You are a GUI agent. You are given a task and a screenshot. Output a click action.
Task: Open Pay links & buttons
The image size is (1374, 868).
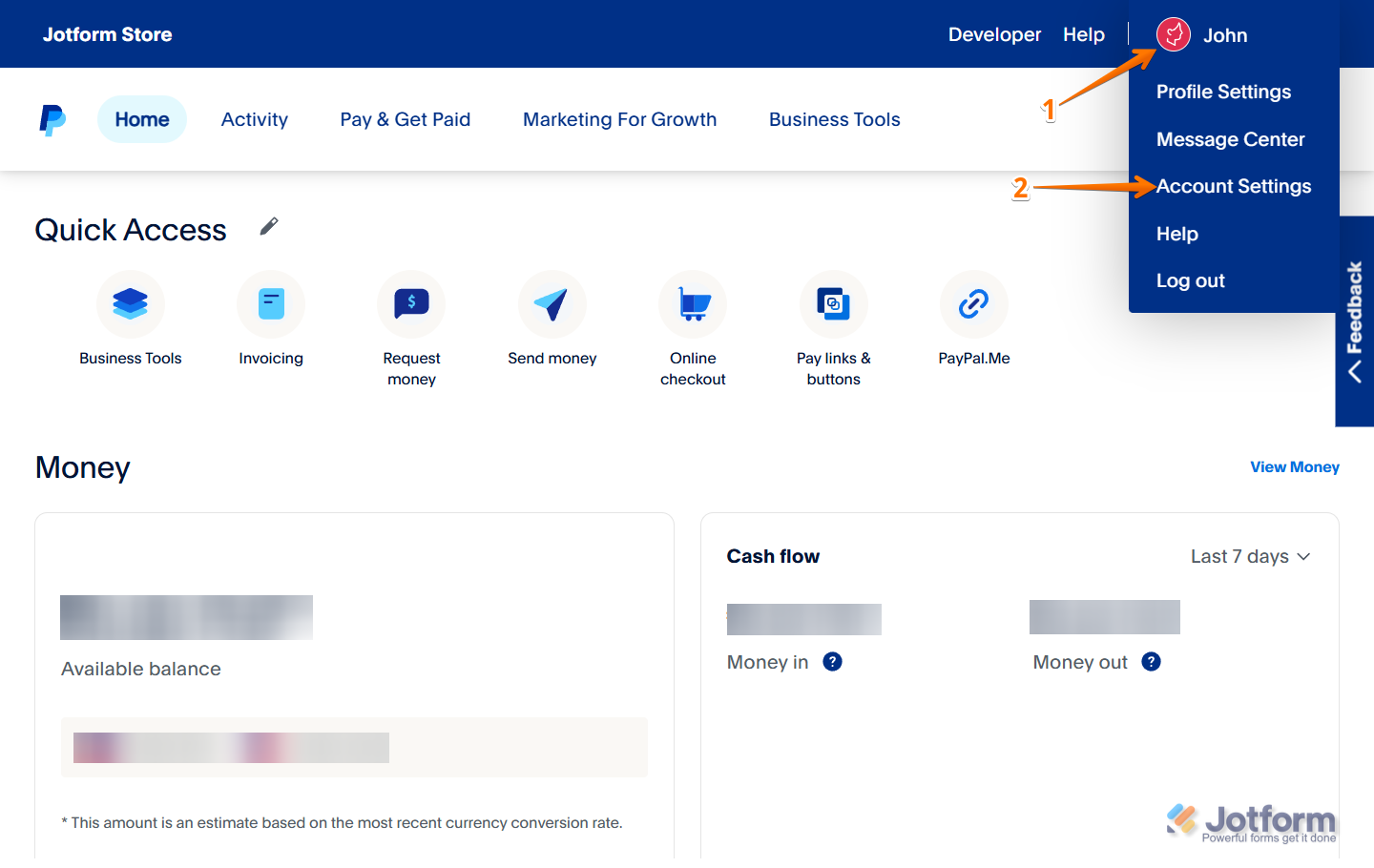[833, 303]
